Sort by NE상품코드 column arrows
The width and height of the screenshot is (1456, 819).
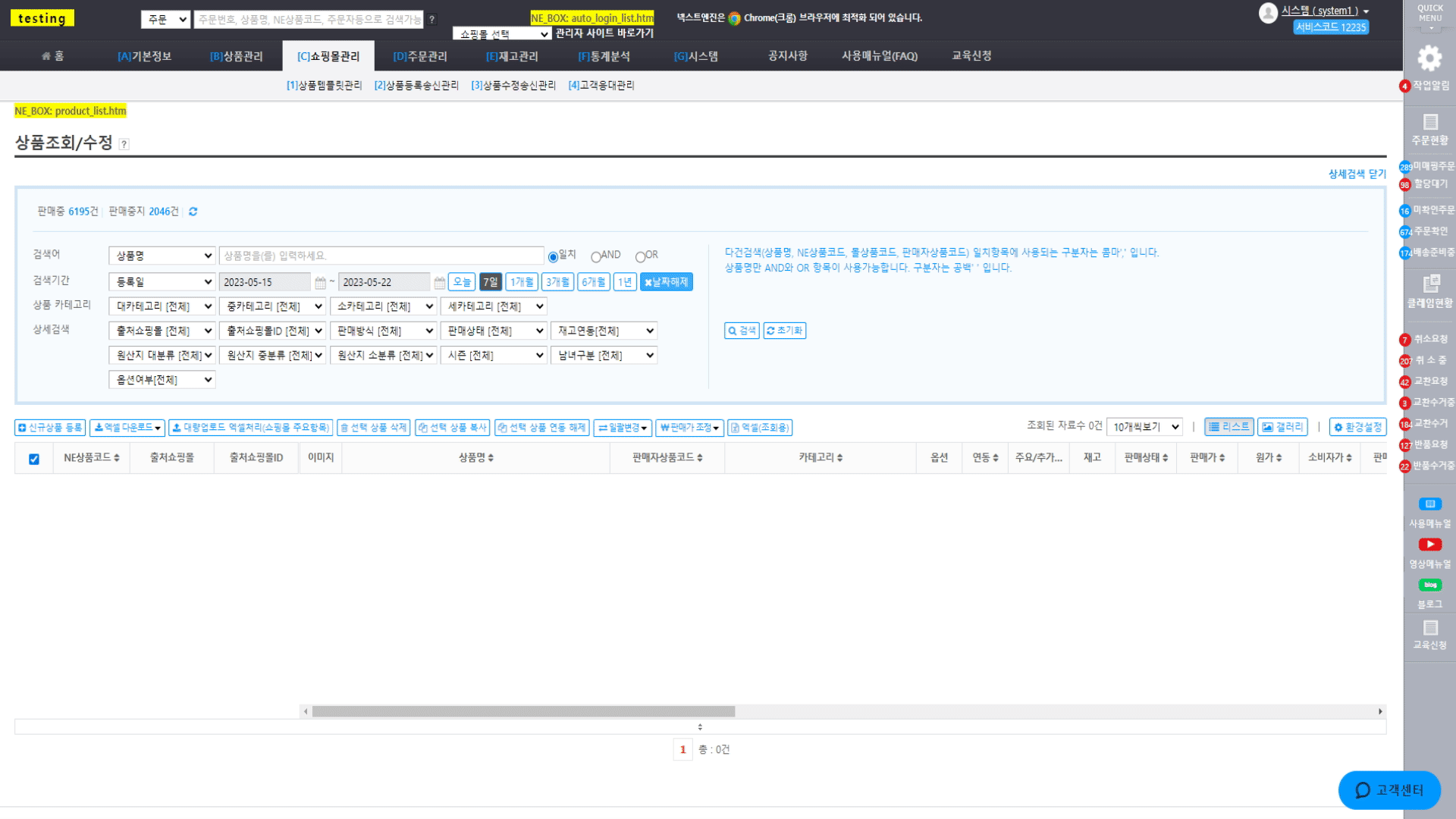[117, 458]
